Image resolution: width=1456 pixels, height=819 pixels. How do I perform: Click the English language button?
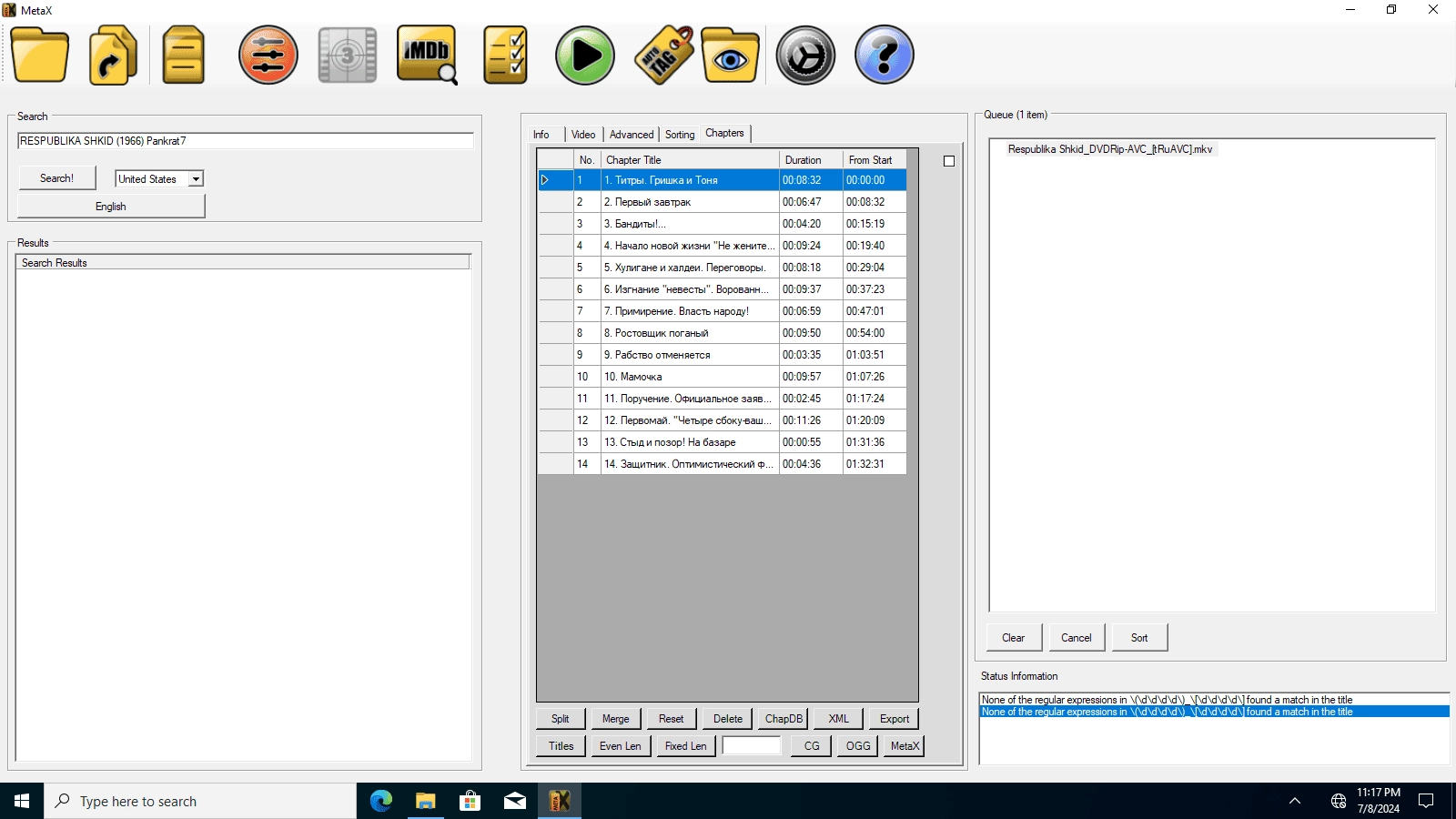tap(111, 207)
